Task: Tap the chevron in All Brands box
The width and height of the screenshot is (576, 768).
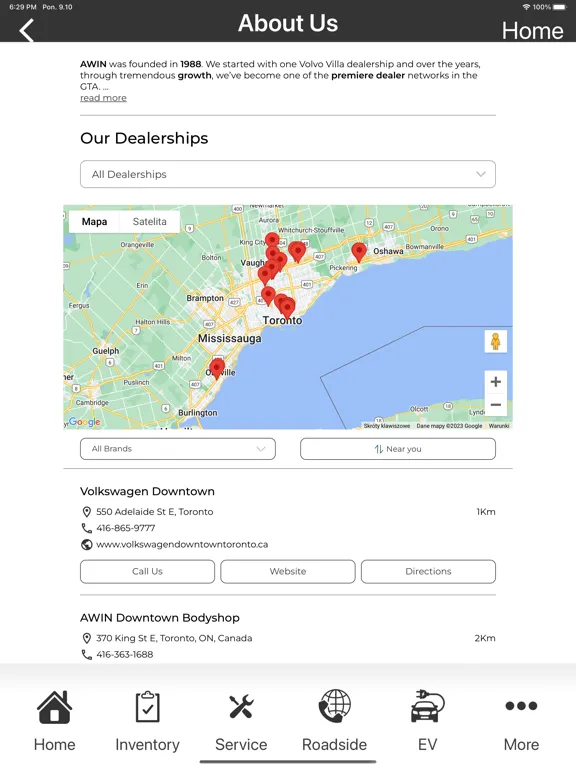Action: point(261,449)
